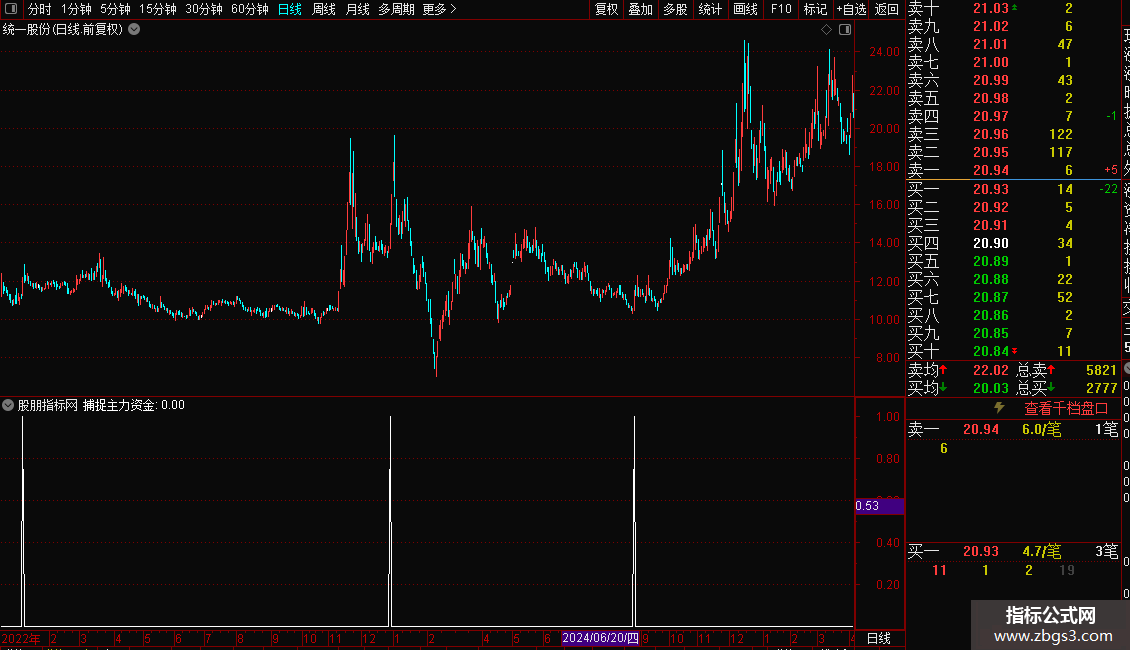Open dropdown next to 统一股份 chart title

[134, 30]
